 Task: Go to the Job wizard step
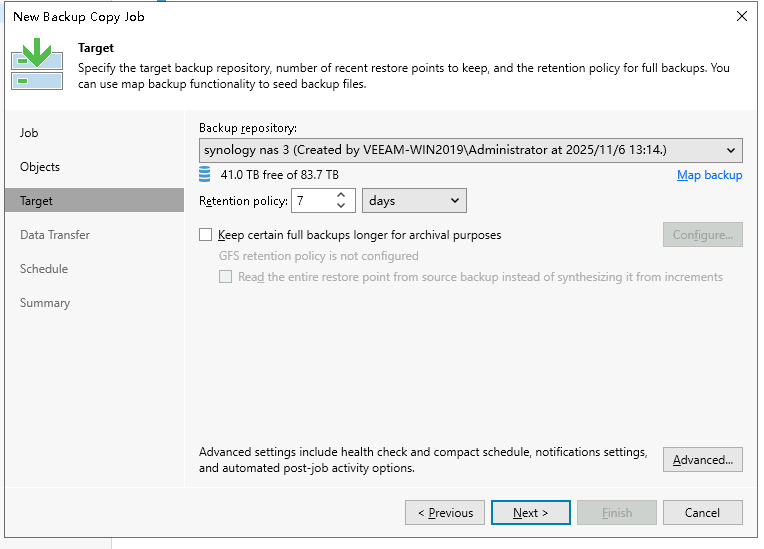(30, 133)
